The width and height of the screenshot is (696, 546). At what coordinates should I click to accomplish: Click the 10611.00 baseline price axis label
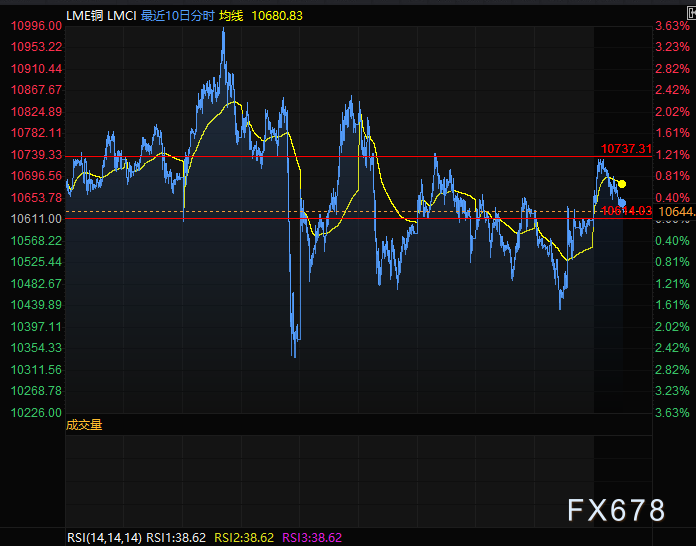(x=37, y=219)
